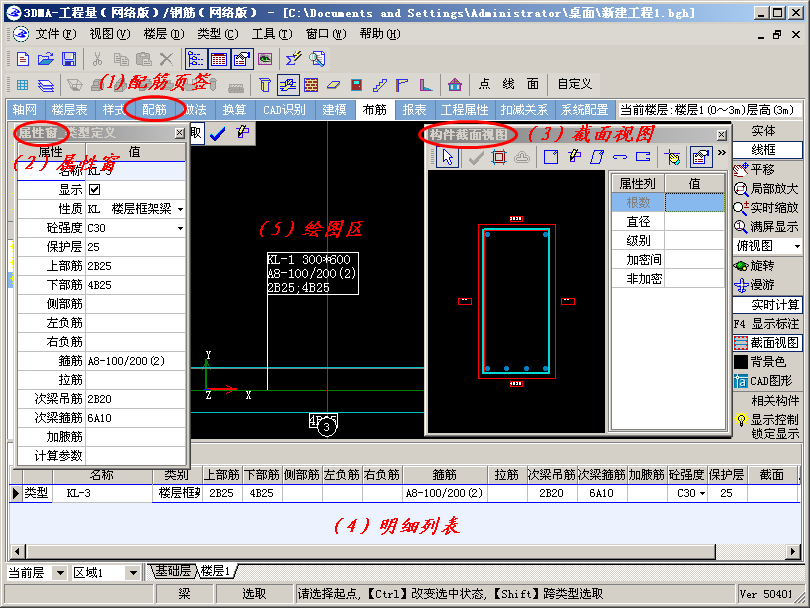The width and height of the screenshot is (810, 608).
Task: Click the eye display icon in toolbar
Action: [265, 59]
